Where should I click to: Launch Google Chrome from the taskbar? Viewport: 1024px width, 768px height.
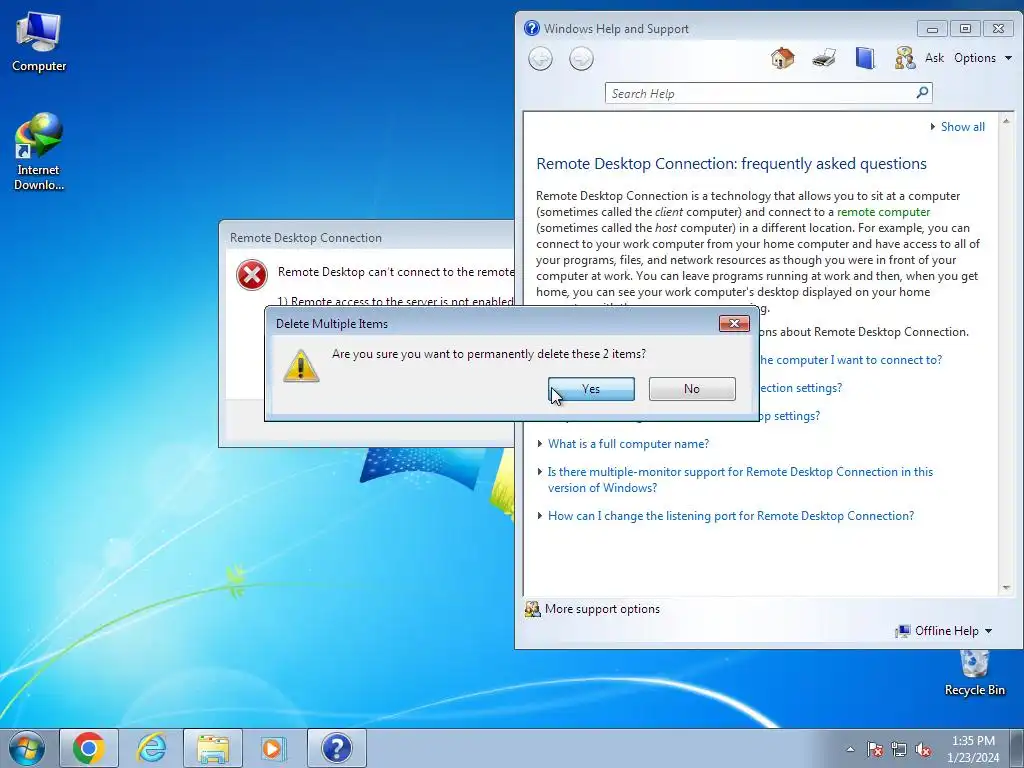[x=89, y=748]
